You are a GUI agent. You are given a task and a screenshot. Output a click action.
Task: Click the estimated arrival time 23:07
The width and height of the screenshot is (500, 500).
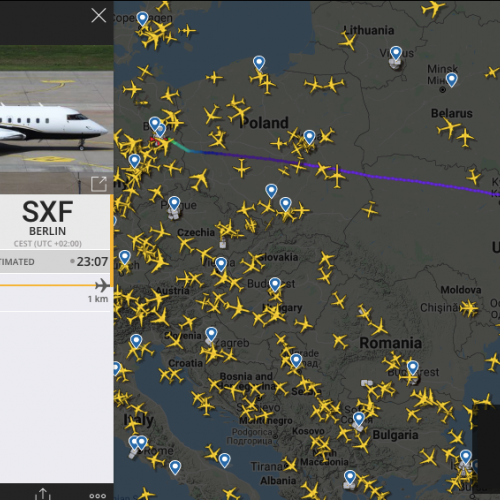click(92, 262)
